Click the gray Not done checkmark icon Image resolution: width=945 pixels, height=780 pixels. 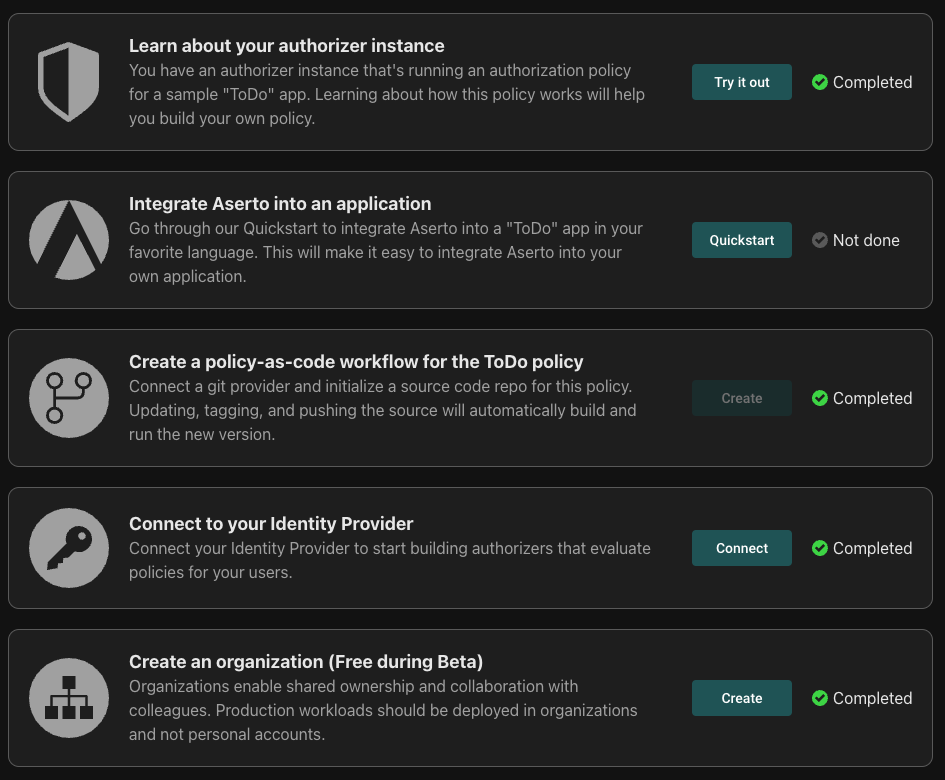click(x=820, y=240)
